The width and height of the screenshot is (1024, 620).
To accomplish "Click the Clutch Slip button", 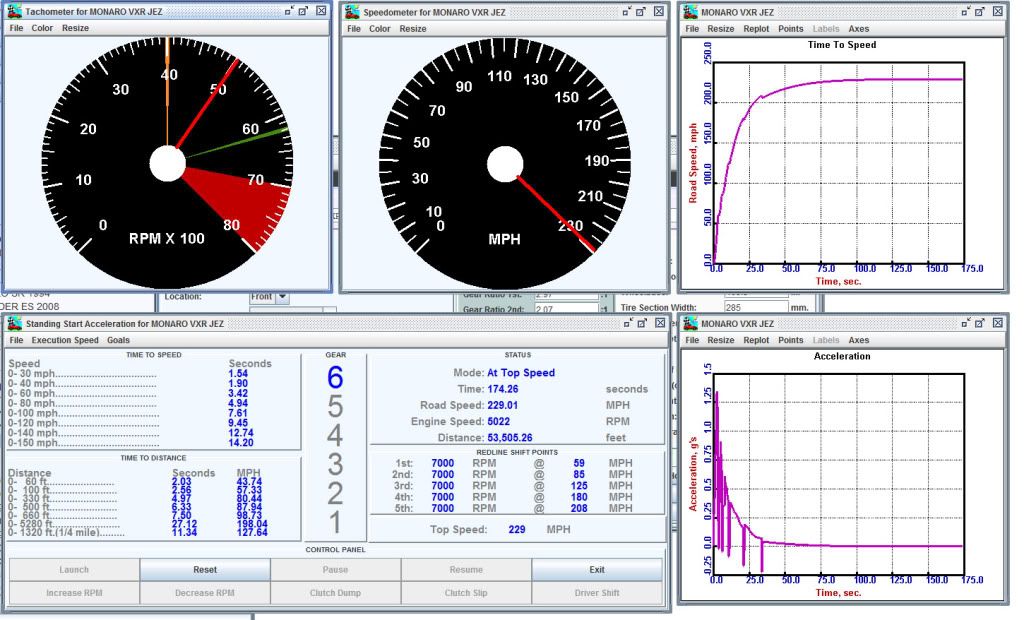I will point(466,593).
